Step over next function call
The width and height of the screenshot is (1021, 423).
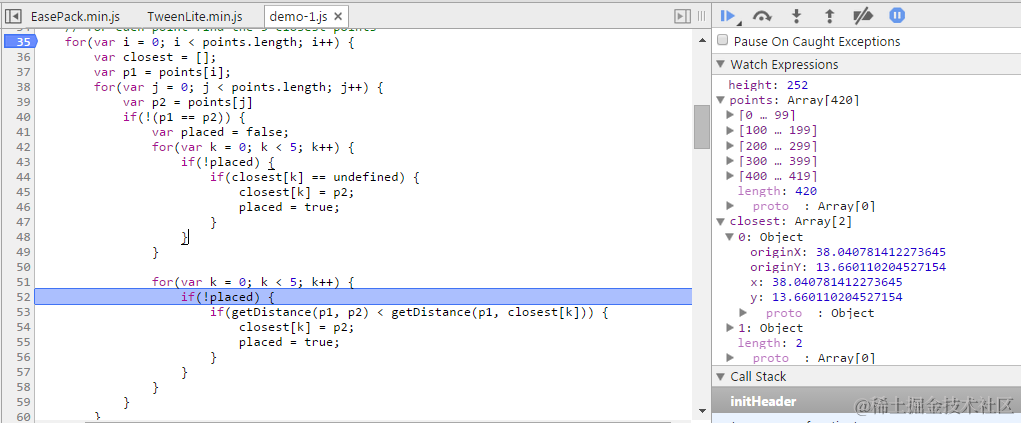[763, 16]
